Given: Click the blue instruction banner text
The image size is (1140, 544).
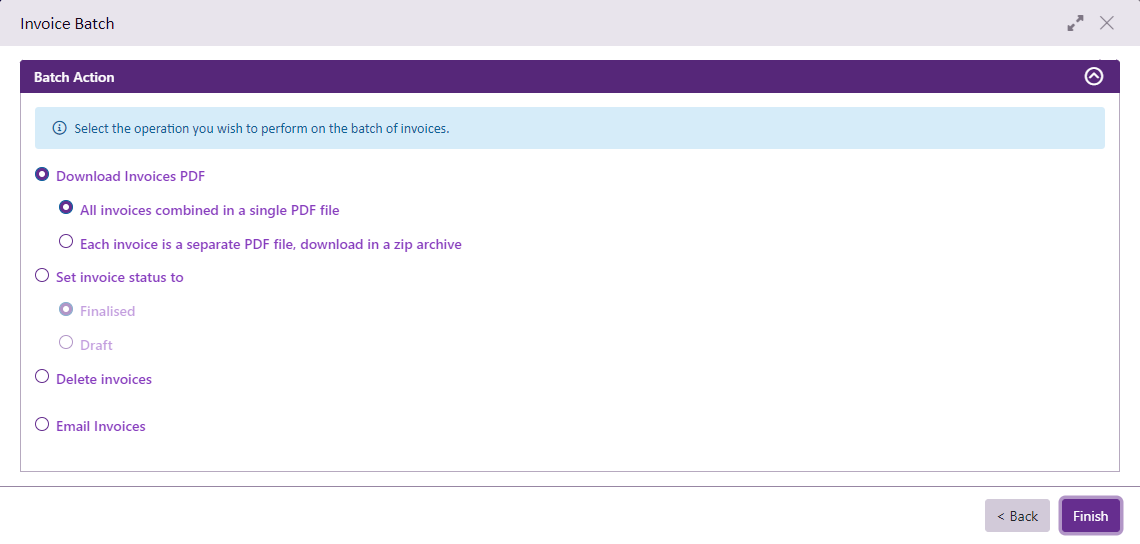Looking at the screenshot, I should (261, 129).
